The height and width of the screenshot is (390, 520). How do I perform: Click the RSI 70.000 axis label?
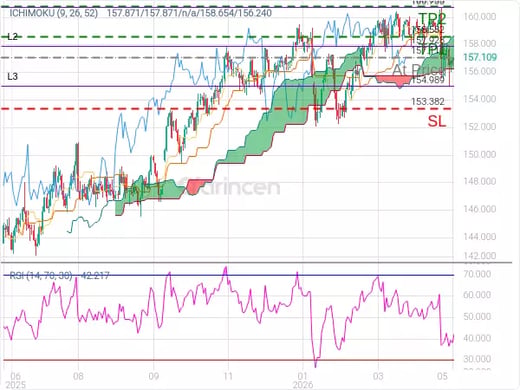[x=477, y=274]
